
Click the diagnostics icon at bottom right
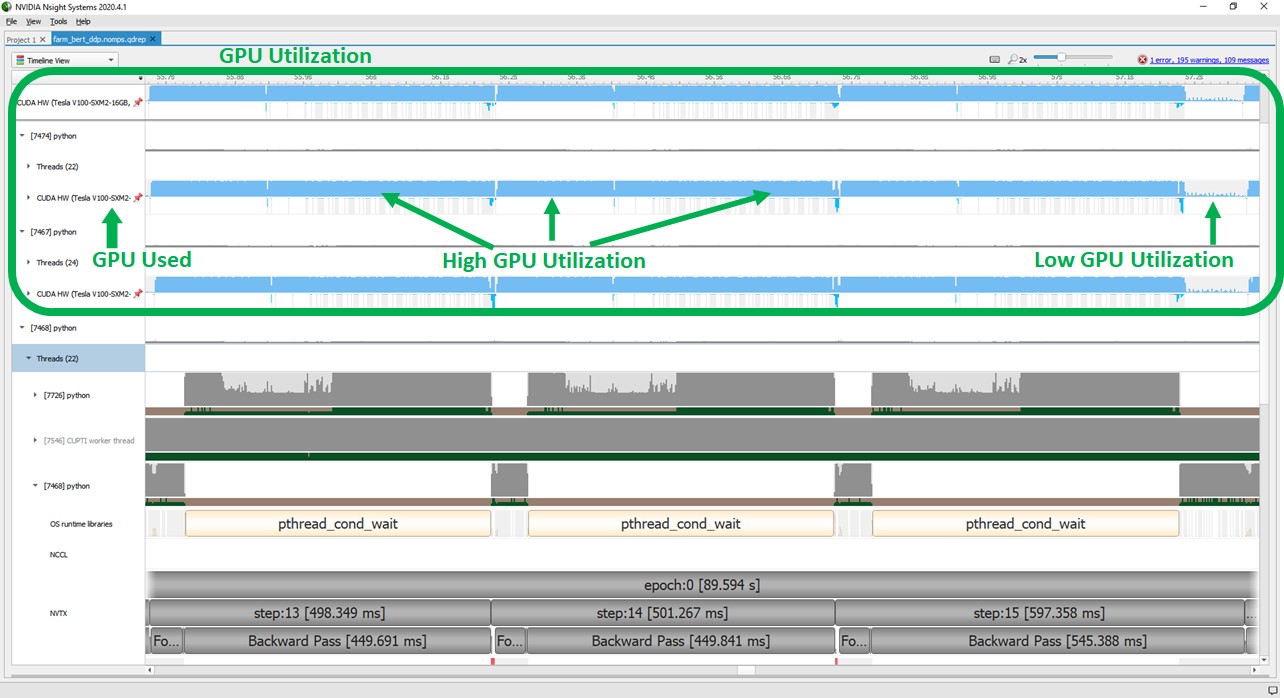1272,690
